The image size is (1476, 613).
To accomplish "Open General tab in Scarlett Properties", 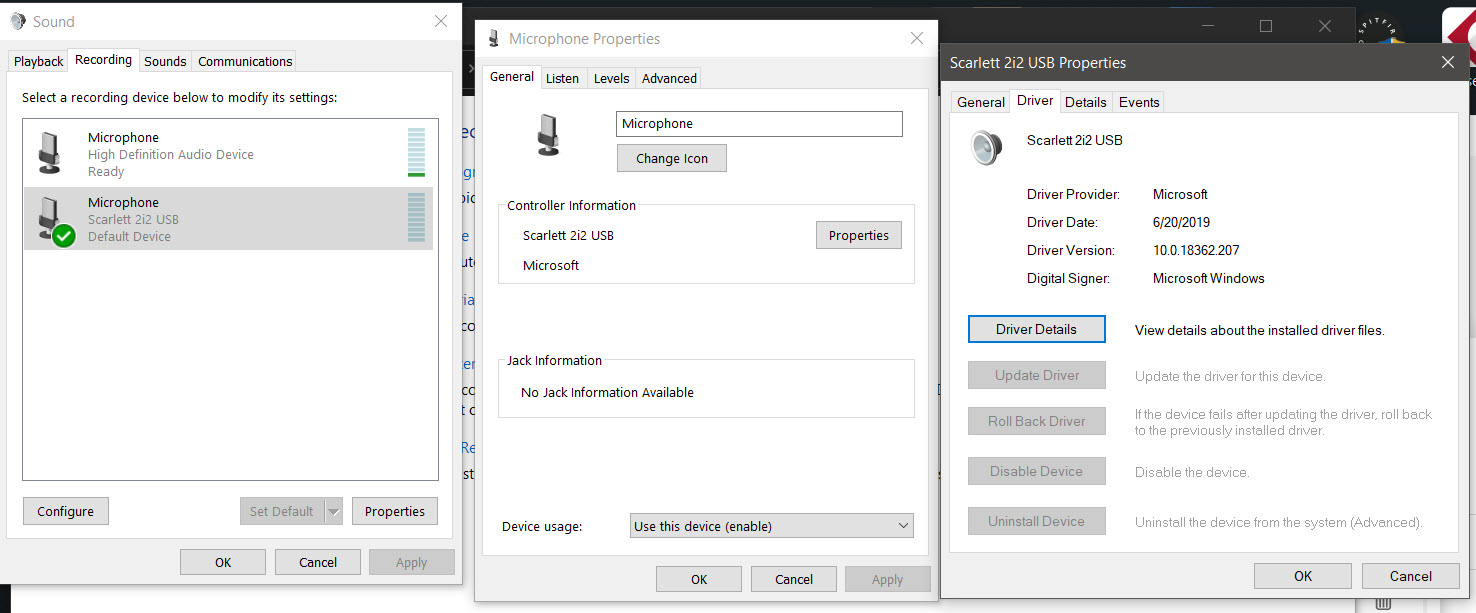I will 981,102.
